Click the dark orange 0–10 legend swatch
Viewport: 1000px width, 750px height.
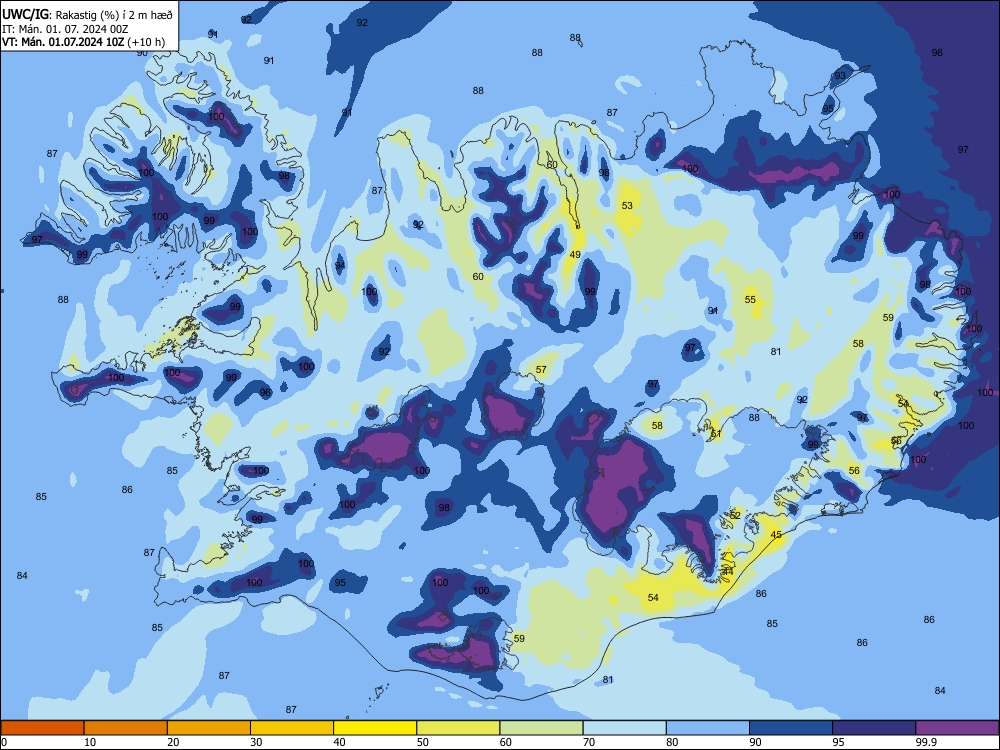pos(42,728)
